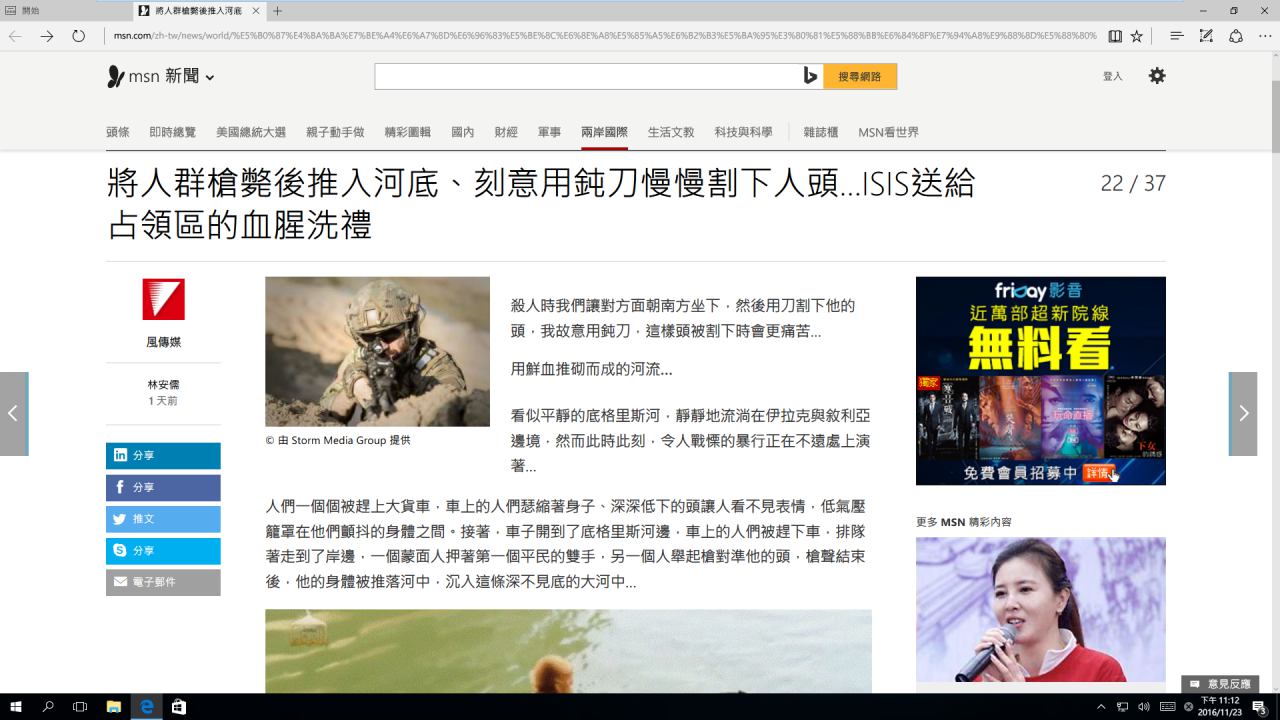Open the soldier article thumbnail image

(x=377, y=352)
